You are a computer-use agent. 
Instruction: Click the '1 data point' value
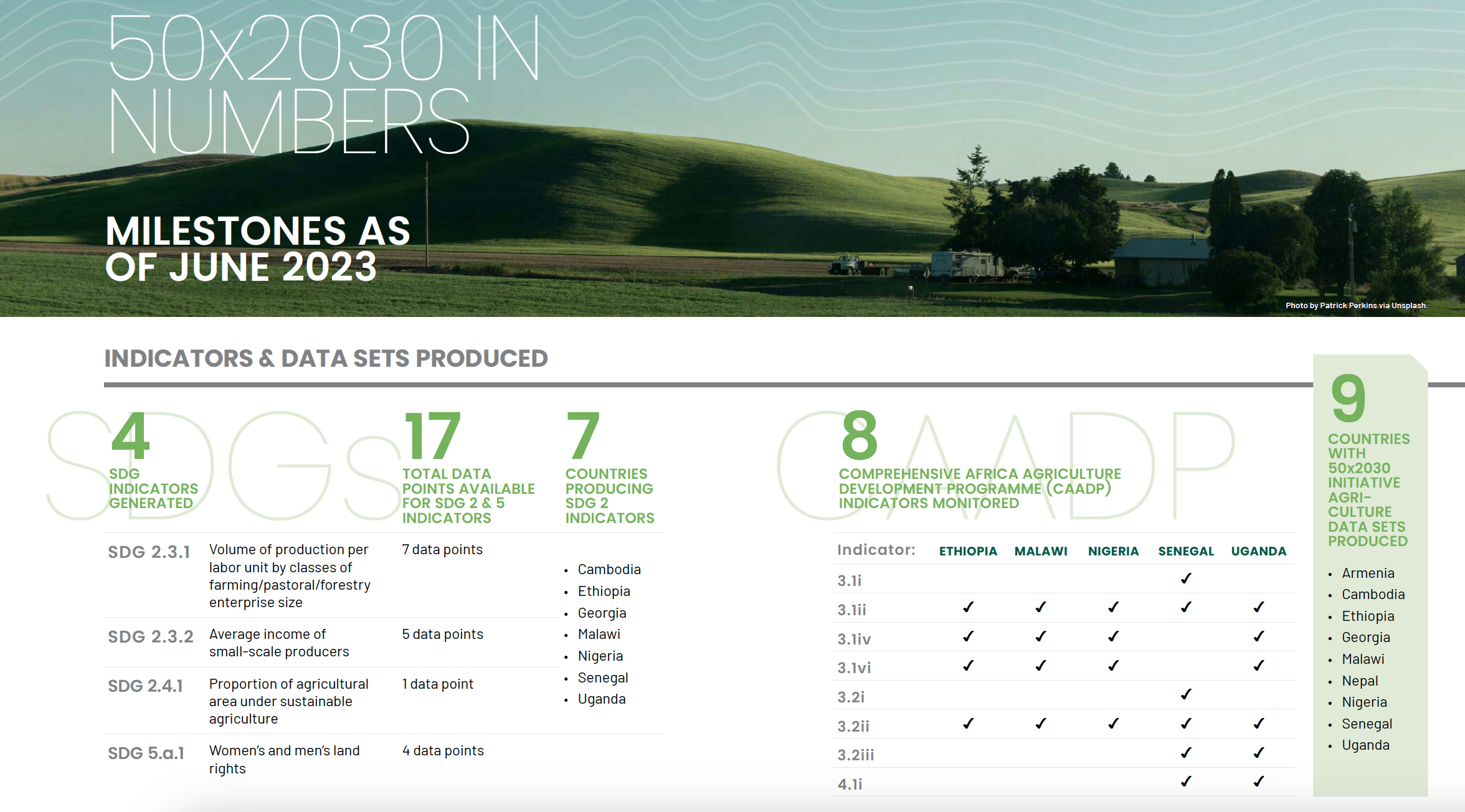tap(437, 684)
